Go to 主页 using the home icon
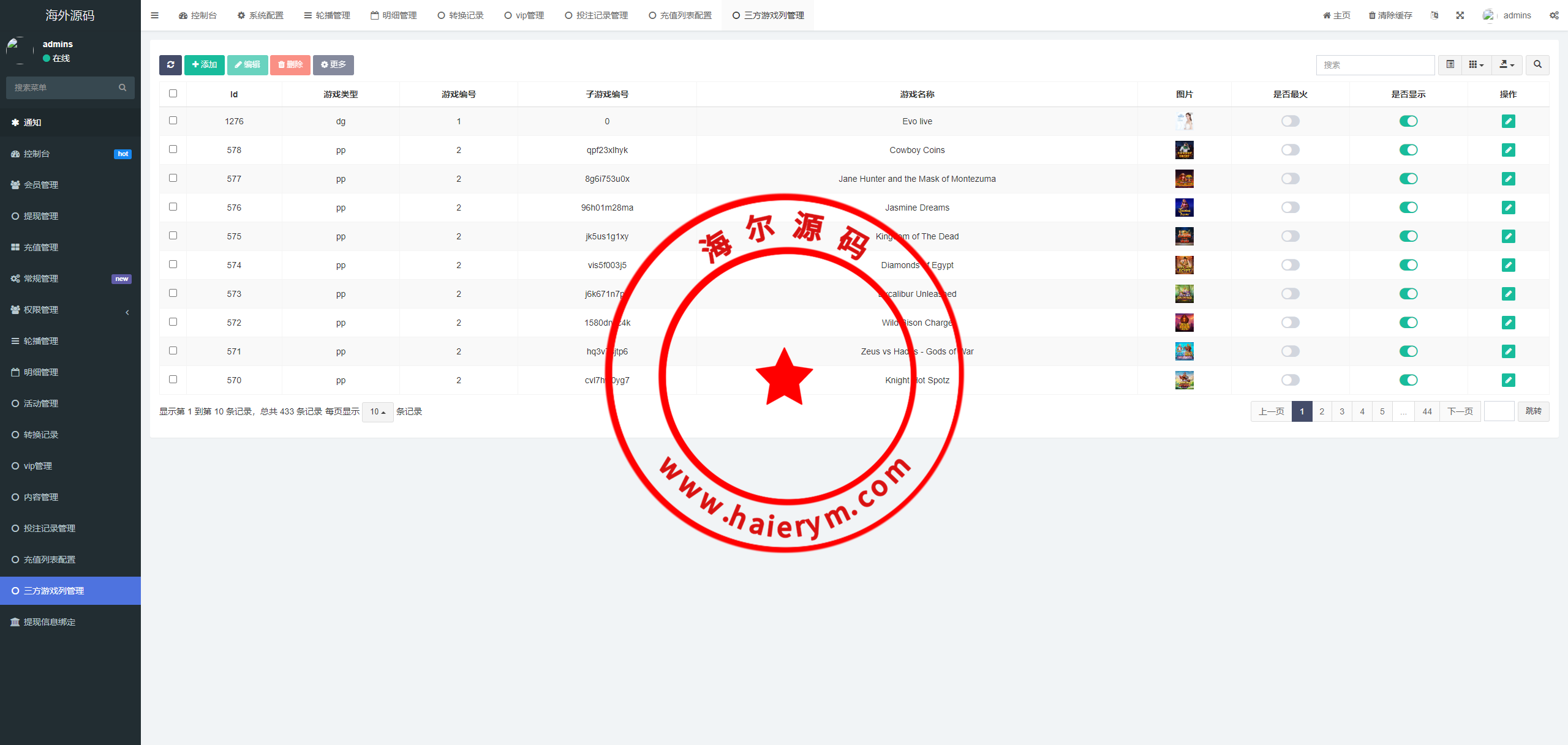This screenshot has height=745, width=1568. pos(1336,15)
